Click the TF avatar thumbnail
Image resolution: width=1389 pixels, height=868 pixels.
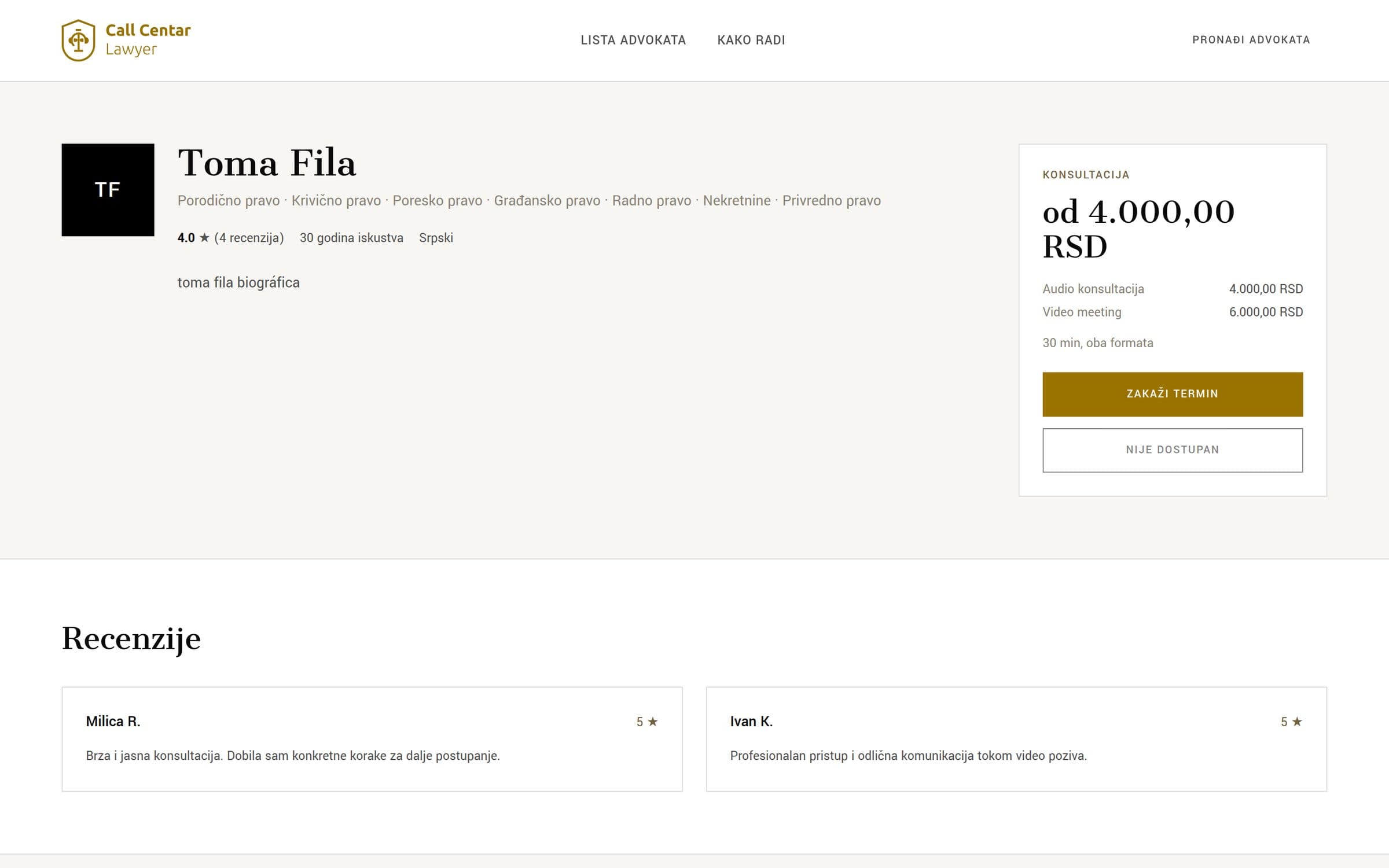tap(108, 190)
